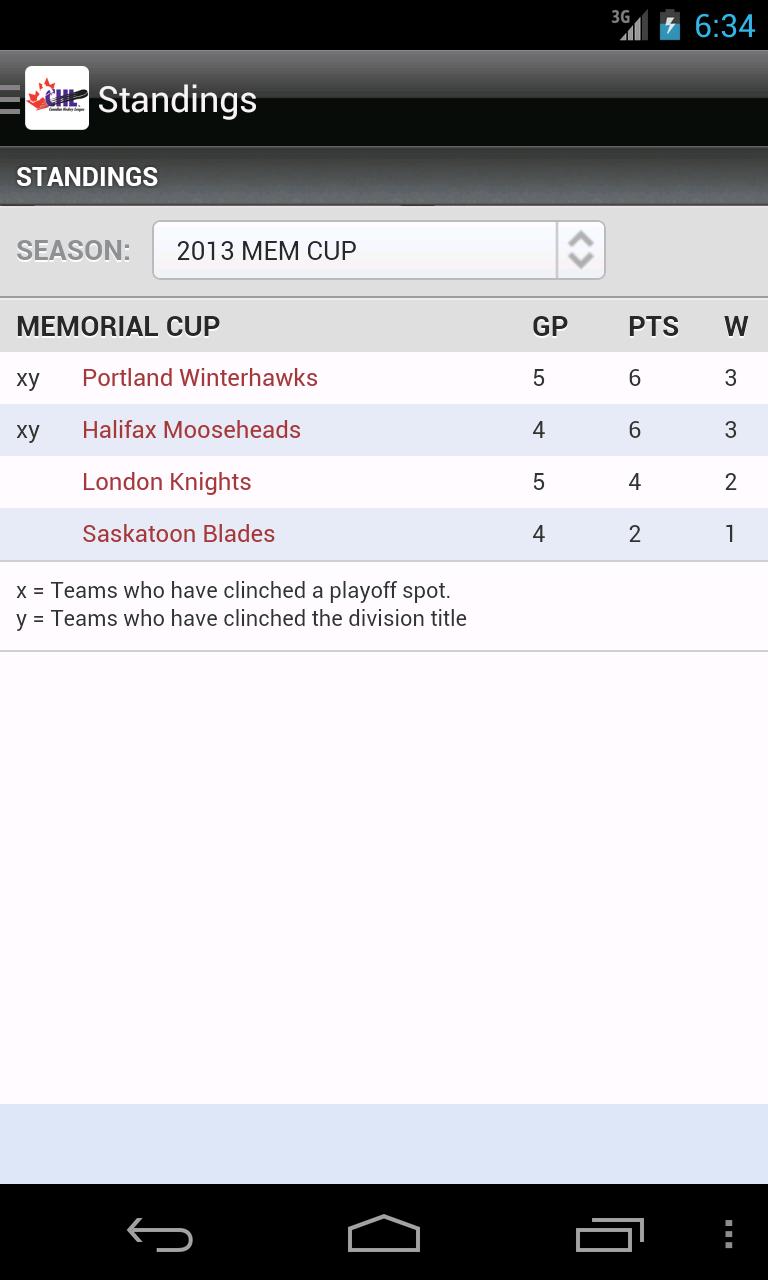Open the Portland Winterhawks team page

[x=199, y=378]
